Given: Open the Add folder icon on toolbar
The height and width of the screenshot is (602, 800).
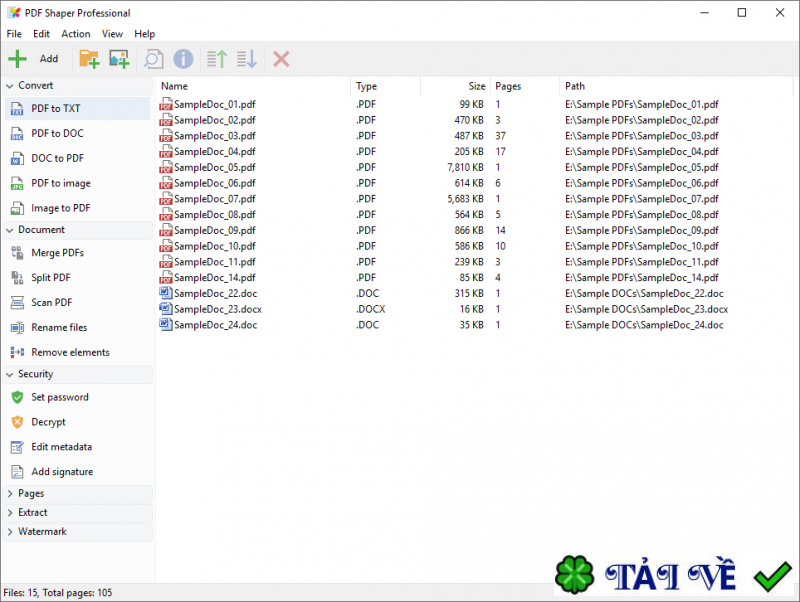Looking at the screenshot, I should click(89, 59).
